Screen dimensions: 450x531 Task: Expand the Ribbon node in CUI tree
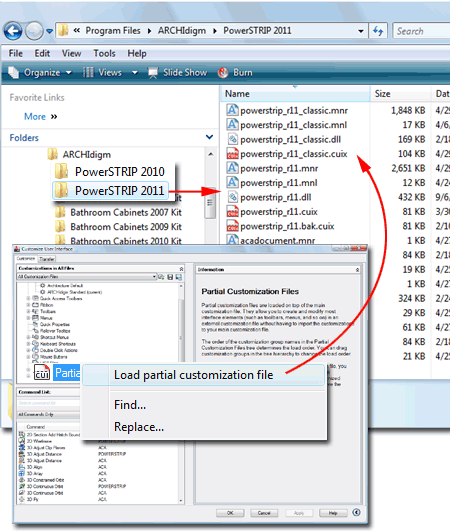pyautogui.click(x=28, y=305)
